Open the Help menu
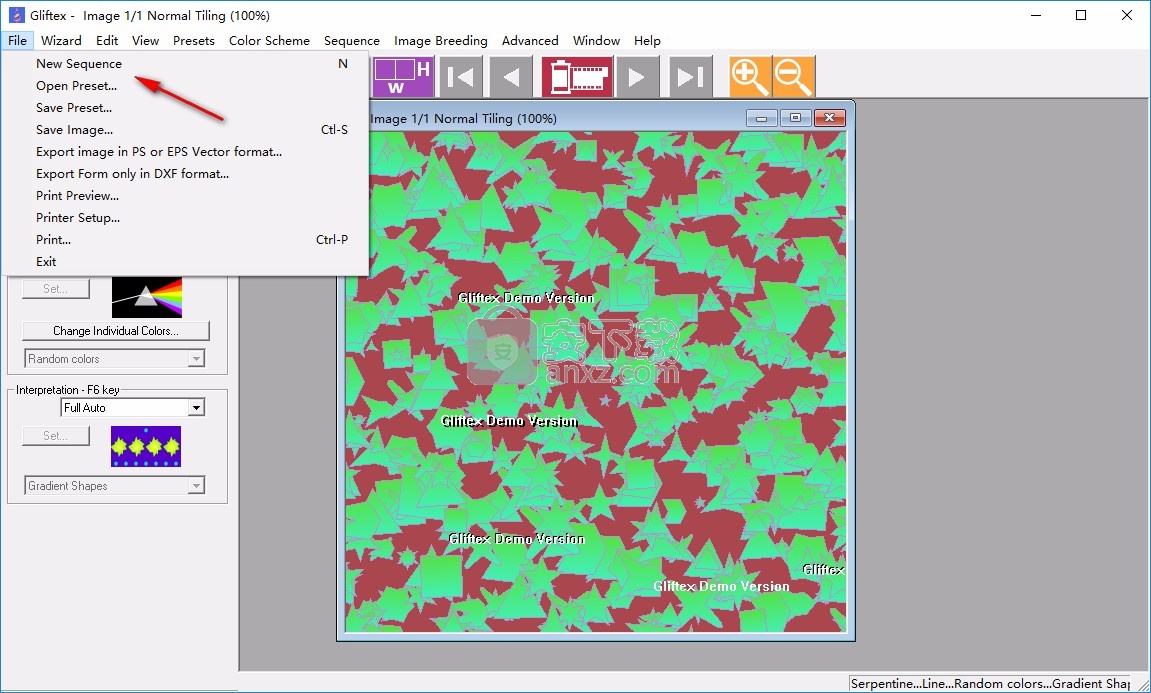Image resolution: width=1151 pixels, height=693 pixels. (x=647, y=40)
